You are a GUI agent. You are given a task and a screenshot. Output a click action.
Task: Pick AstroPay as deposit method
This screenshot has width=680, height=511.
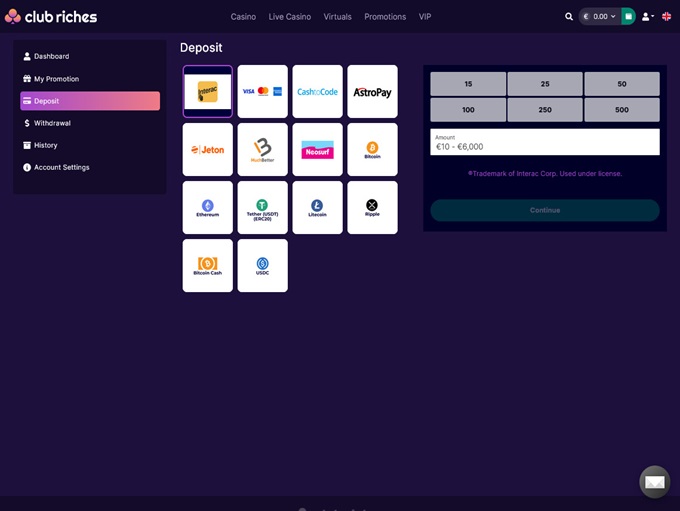click(372, 91)
